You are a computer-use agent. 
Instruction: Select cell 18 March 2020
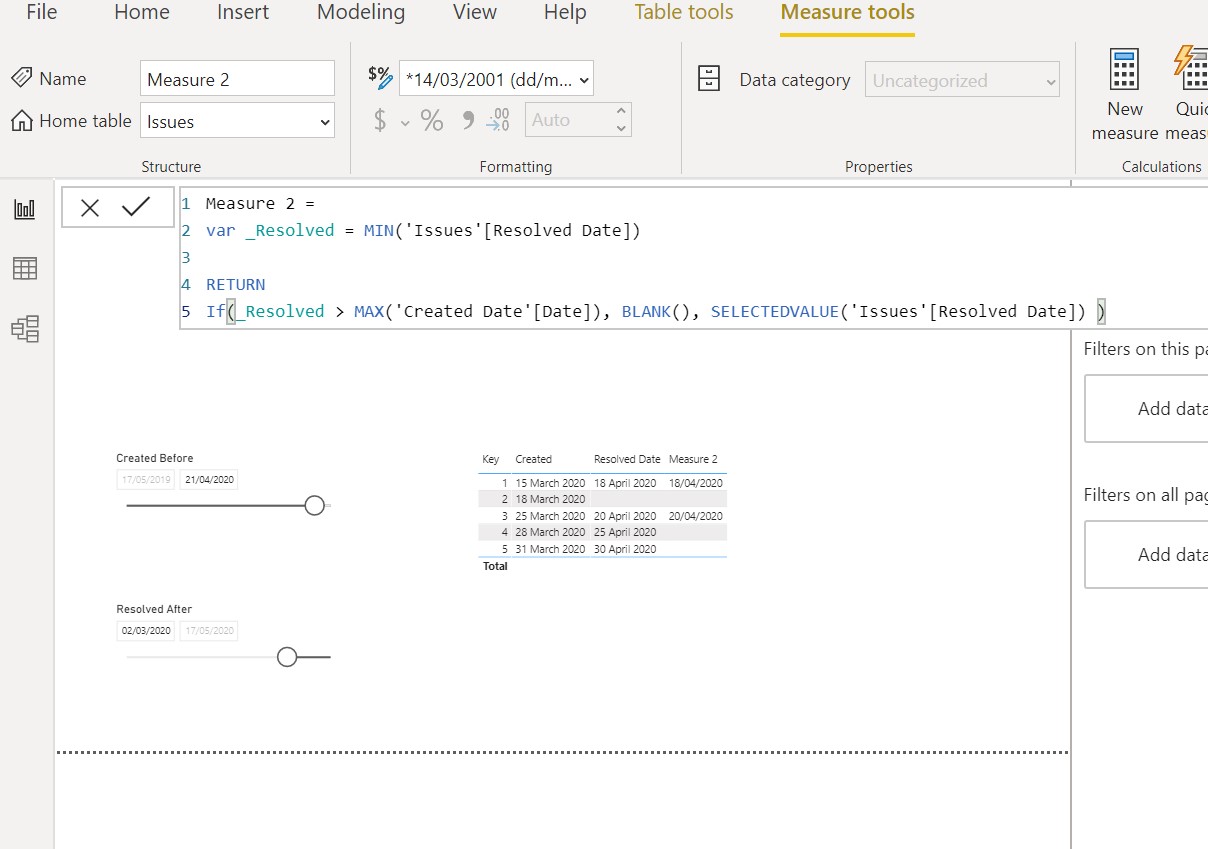pos(550,499)
